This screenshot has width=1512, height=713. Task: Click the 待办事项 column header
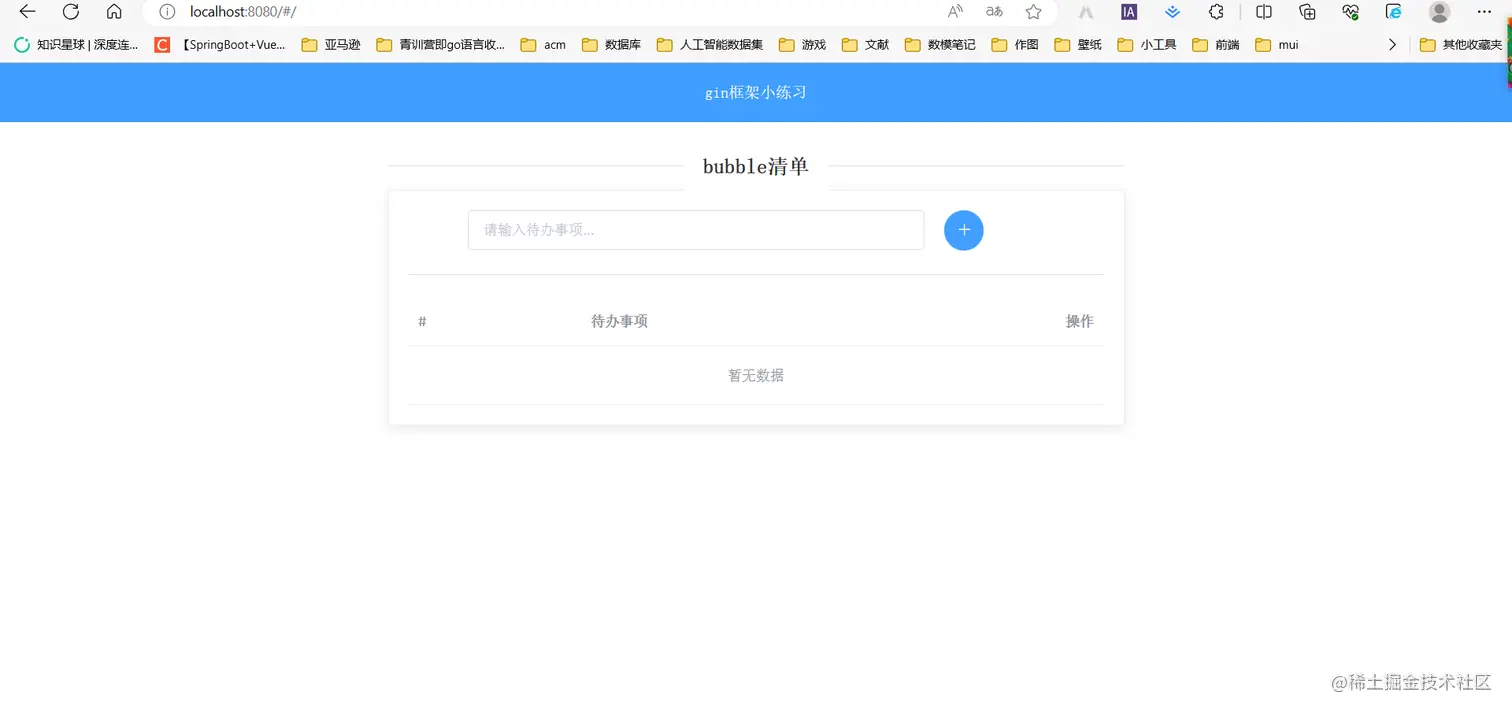619,321
